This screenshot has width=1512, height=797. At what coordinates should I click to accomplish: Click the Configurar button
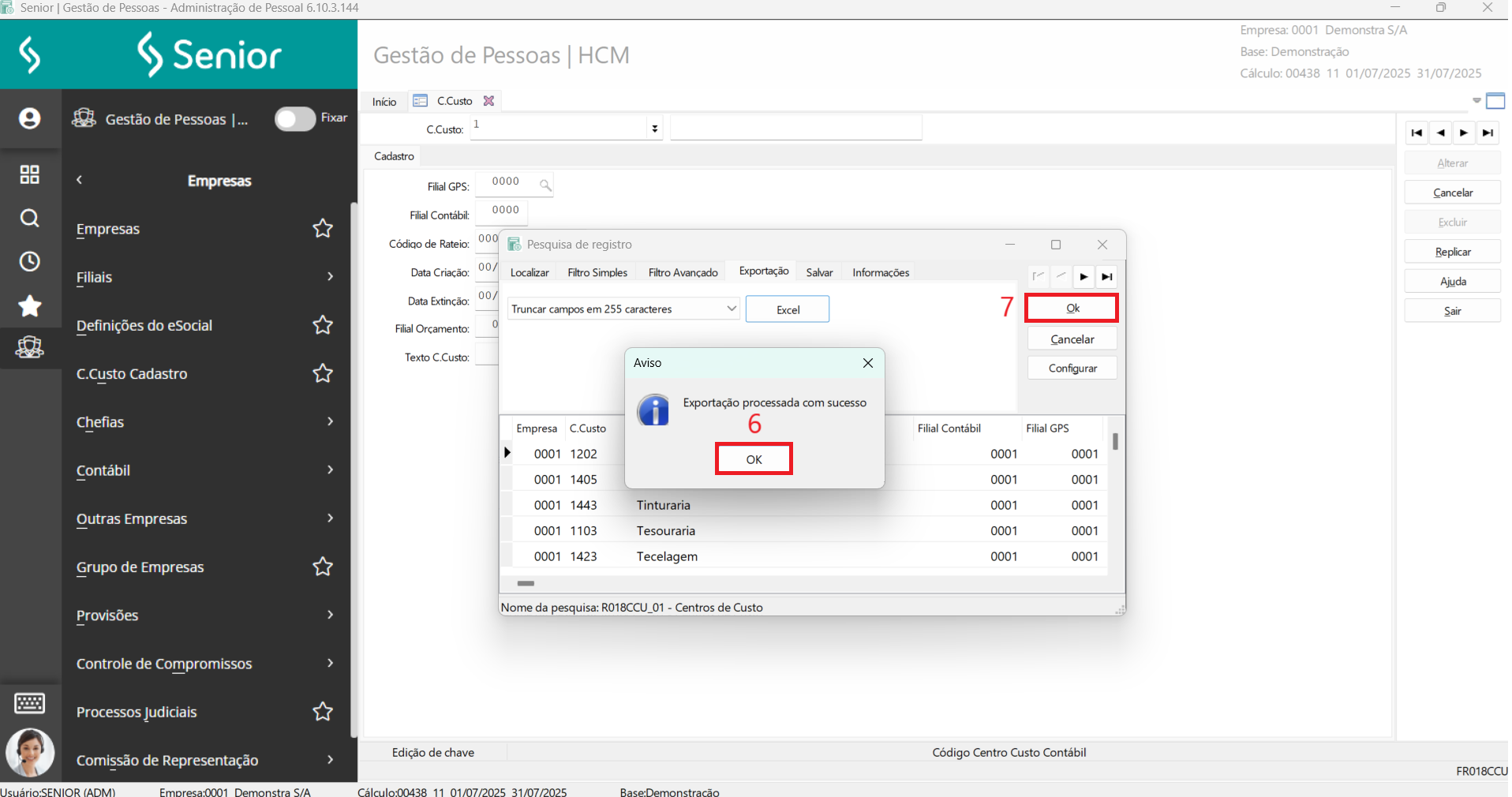[1072, 369]
